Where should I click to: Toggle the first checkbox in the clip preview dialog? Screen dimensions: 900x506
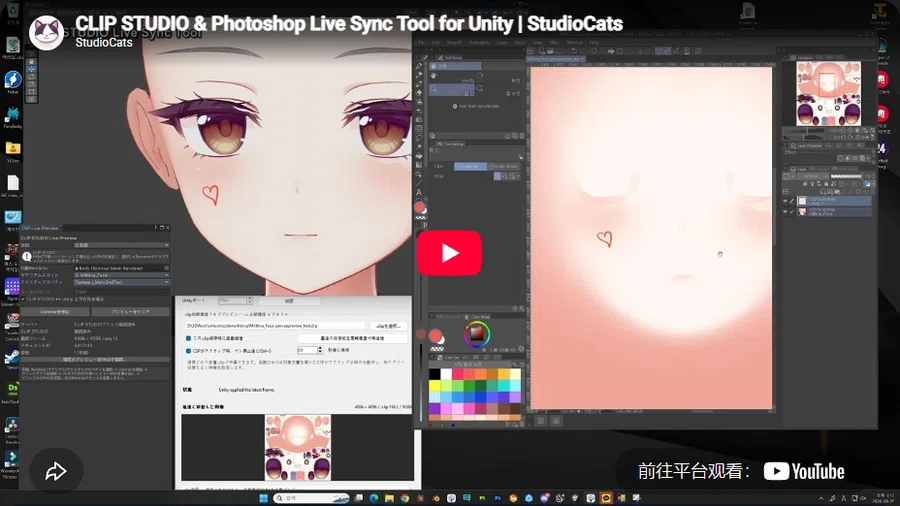coord(188,338)
